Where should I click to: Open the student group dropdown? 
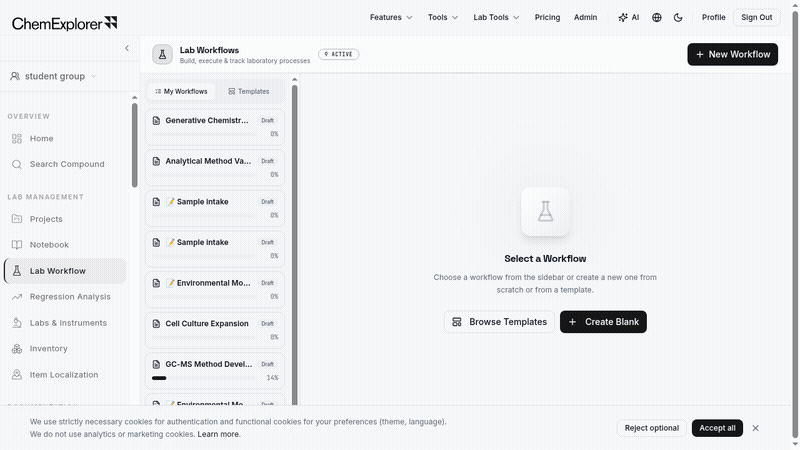[54, 76]
